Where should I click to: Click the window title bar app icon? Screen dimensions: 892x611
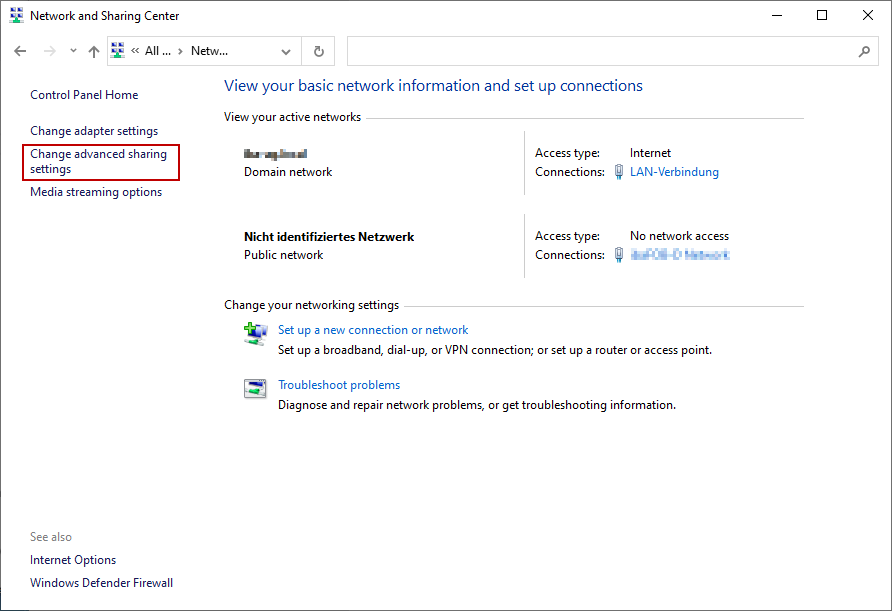[x=16, y=16]
